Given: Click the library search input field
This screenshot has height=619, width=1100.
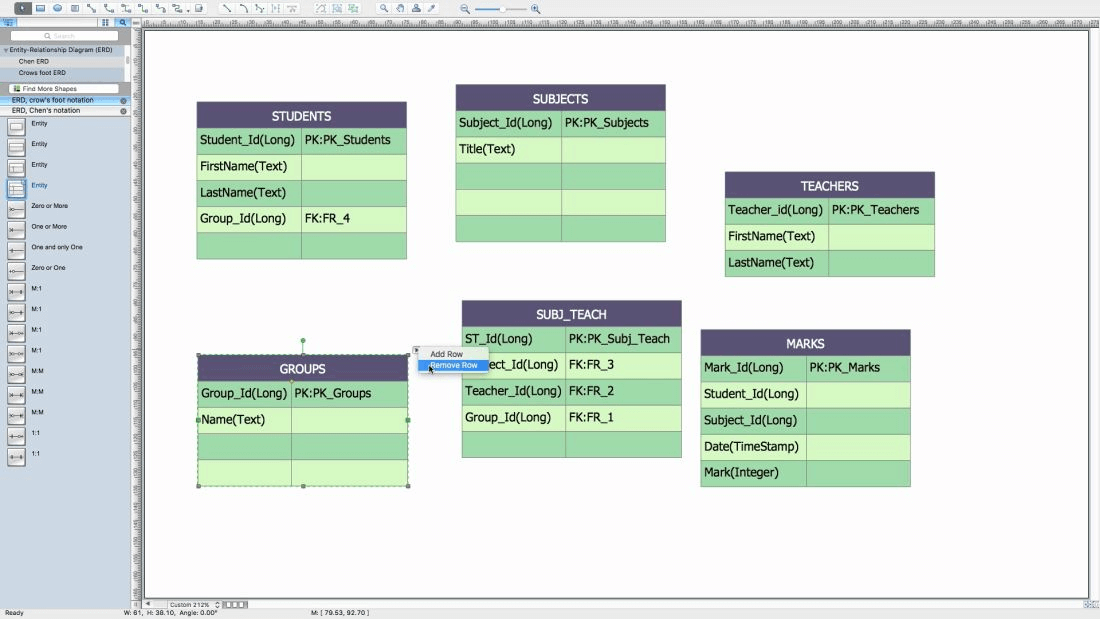Looking at the screenshot, I should point(65,36).
